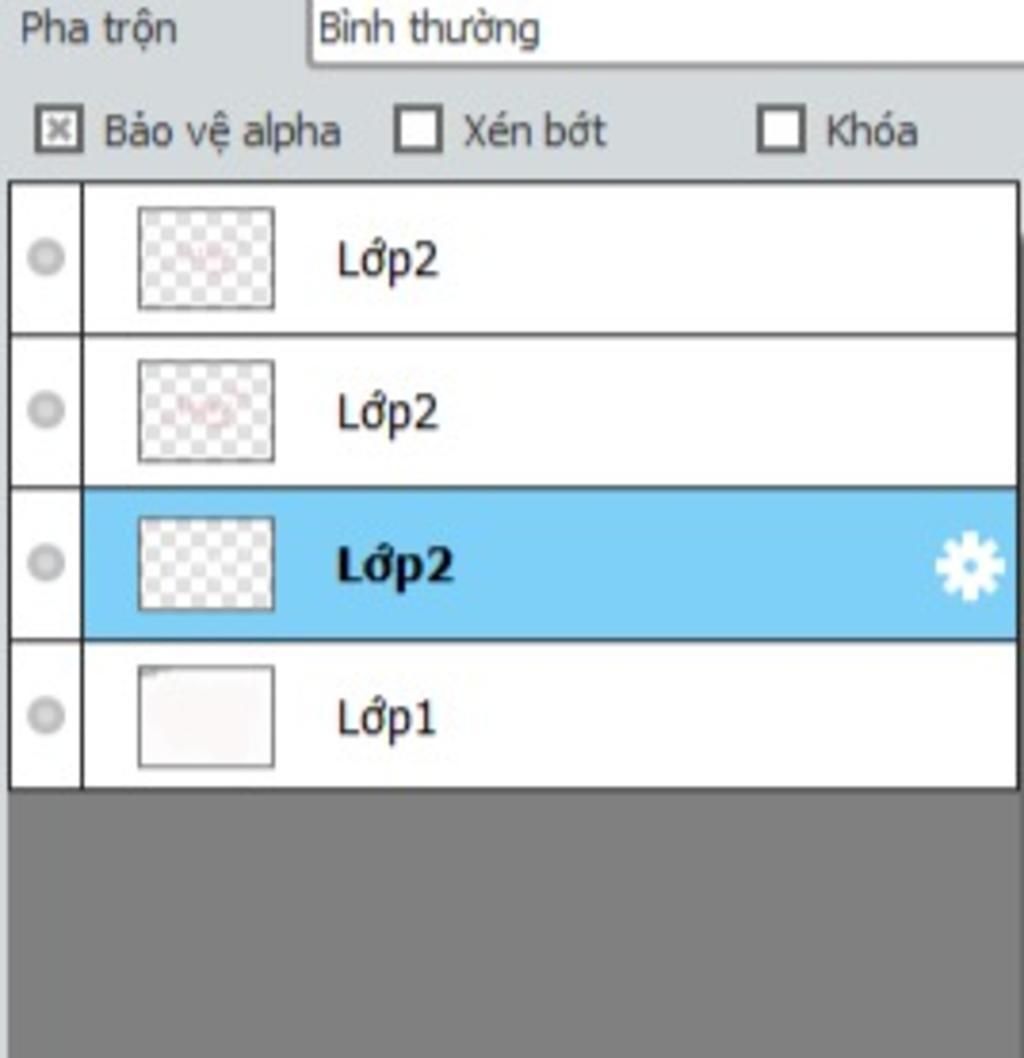Viewport: 1024px width, 1058px height.
Task: Click thumbnail of the highlighted Lớp2 layer
Action: [206, 564]
